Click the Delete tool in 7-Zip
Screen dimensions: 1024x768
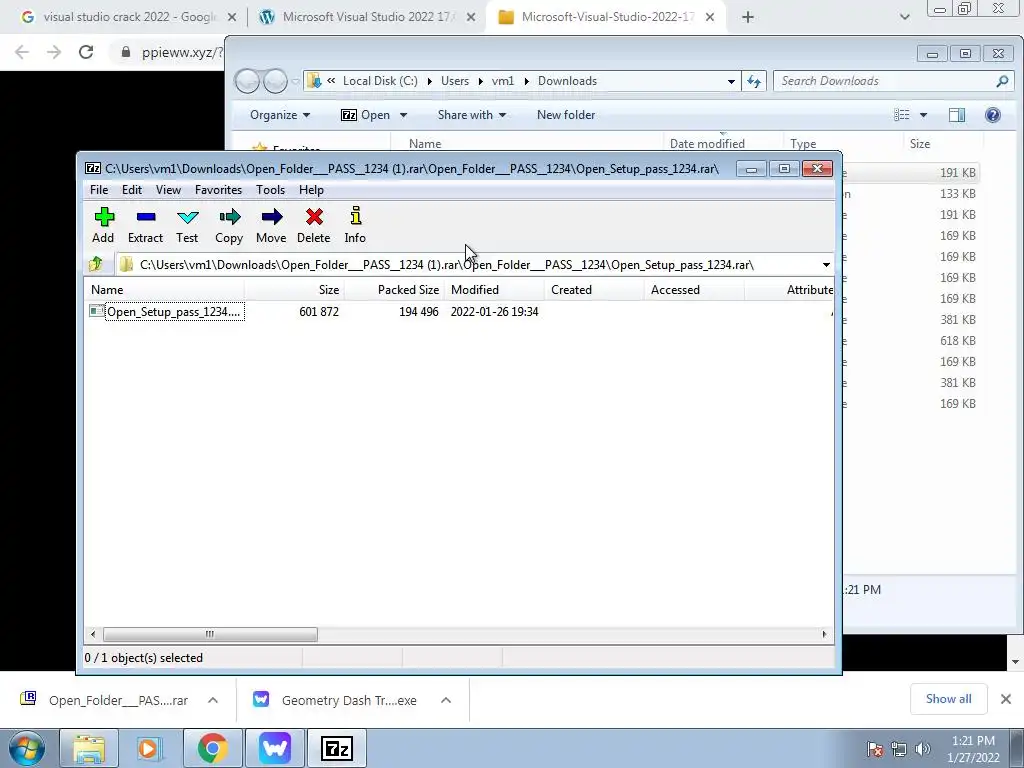click(x=313, y=225)
